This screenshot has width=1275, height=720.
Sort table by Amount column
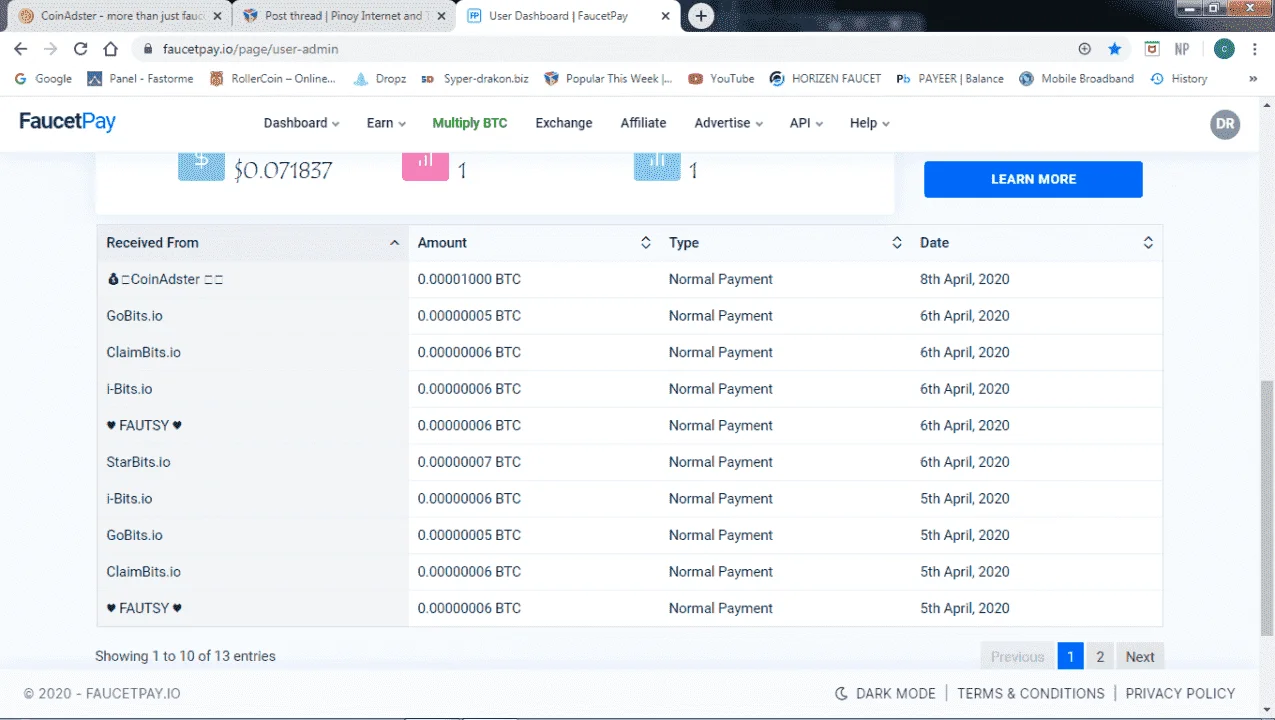click(534, 243)
